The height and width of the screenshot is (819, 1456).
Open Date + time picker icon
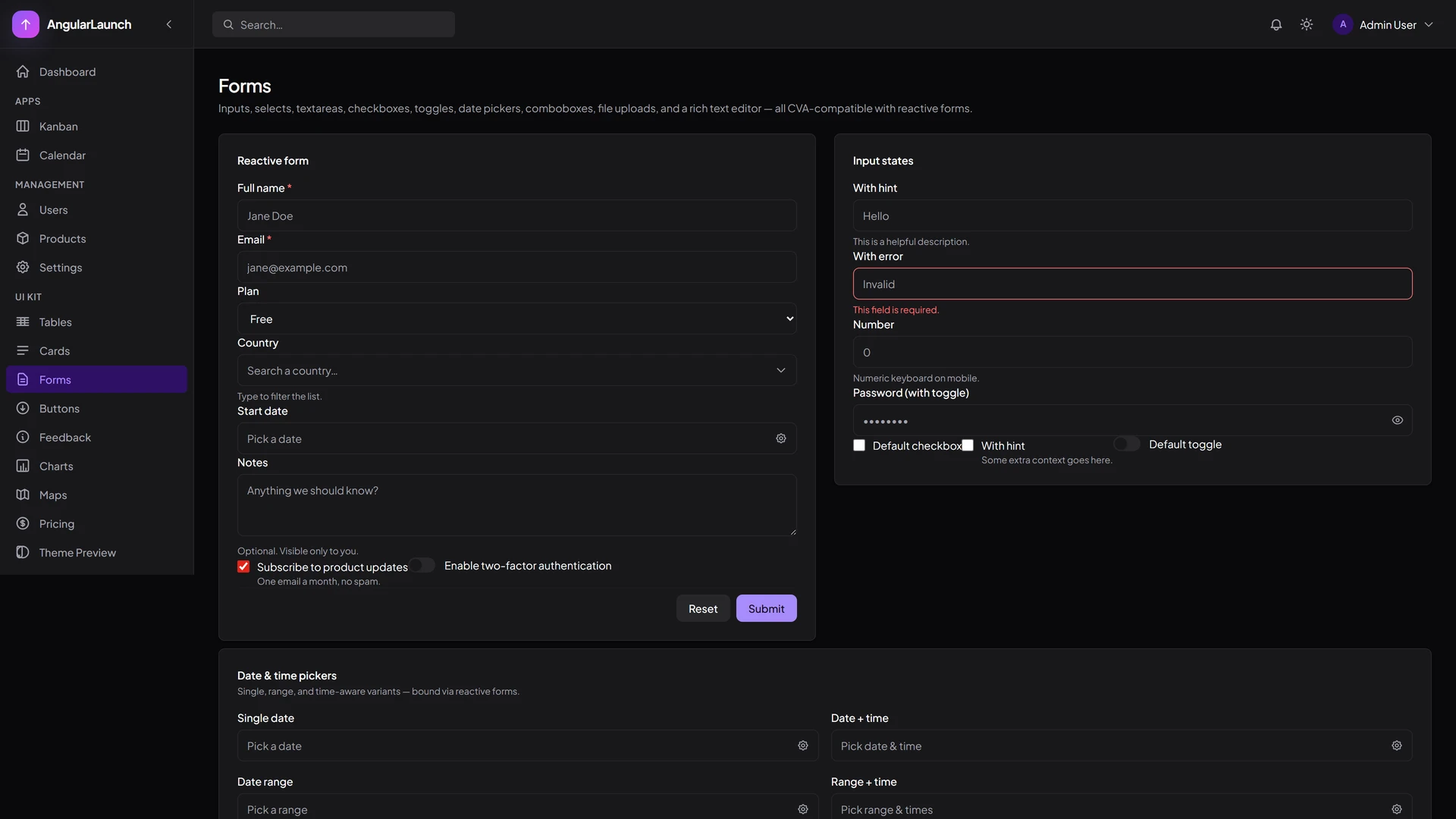click(1397, 745)
